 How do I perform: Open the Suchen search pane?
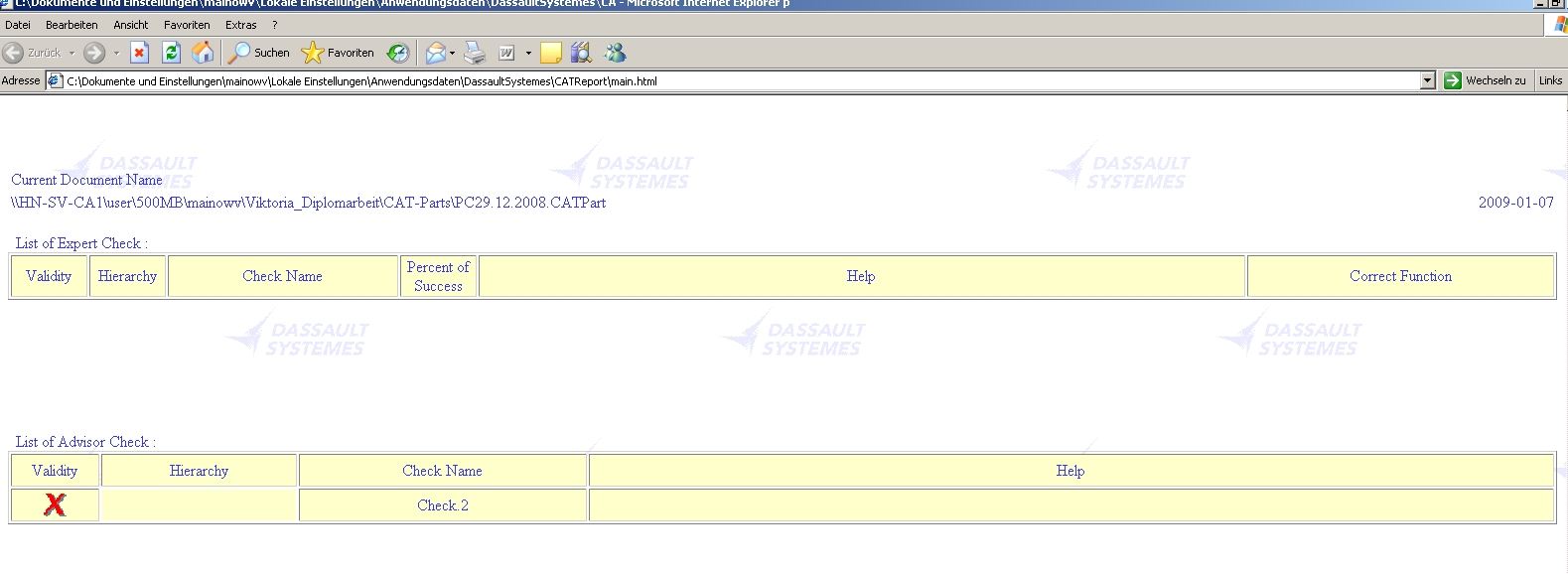pos(259,53)
